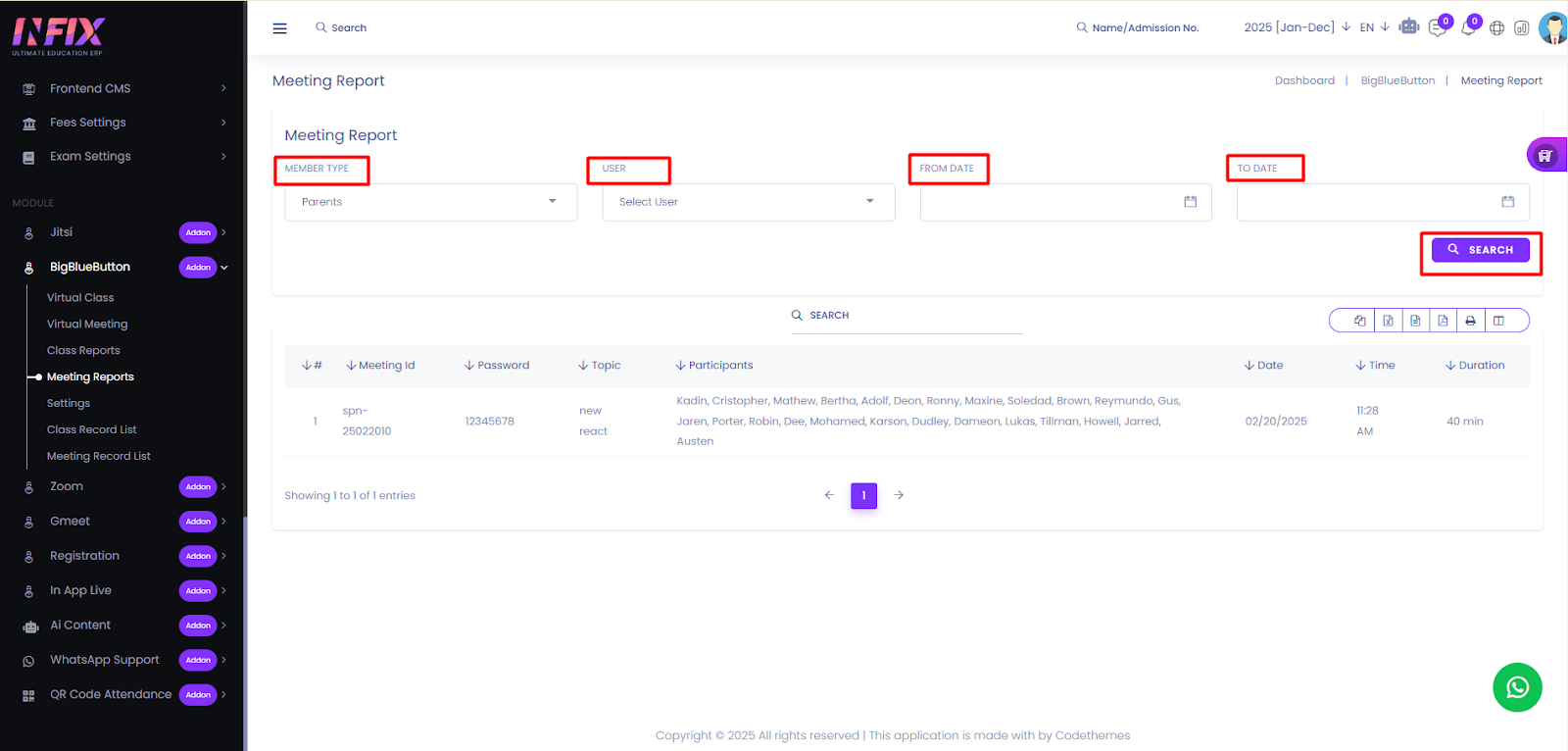Open the To Date calendar icon
The image size is (1568, 751).
pos(1508,202)
